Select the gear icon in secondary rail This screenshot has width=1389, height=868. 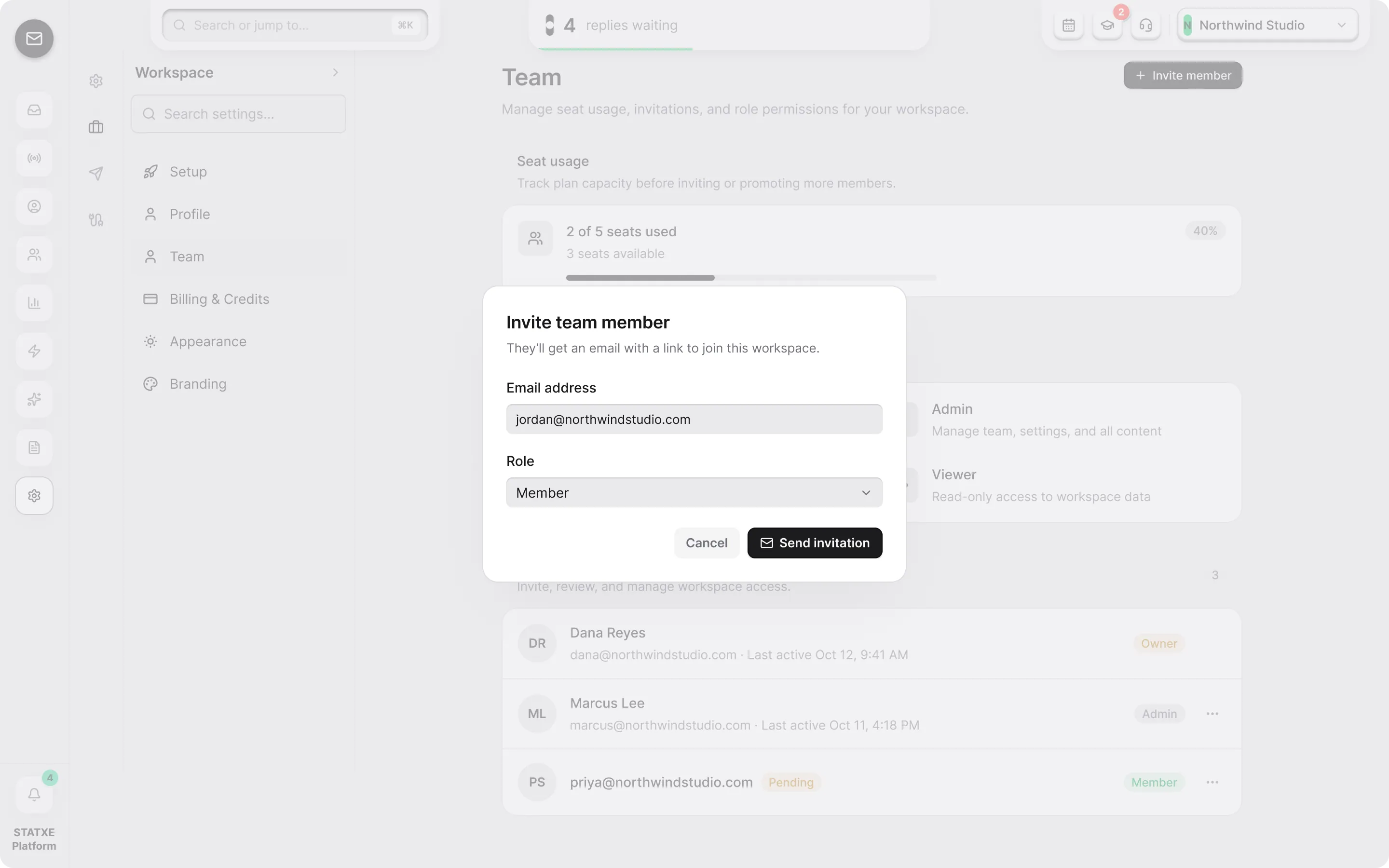(x=96, y=81)
